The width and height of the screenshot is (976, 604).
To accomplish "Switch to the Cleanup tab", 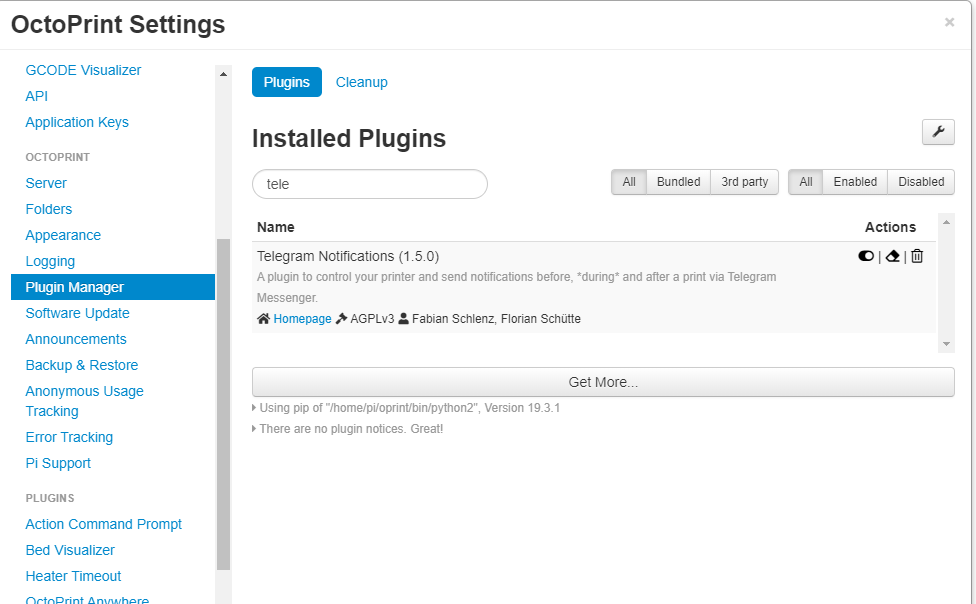I will tap(362, 82).
